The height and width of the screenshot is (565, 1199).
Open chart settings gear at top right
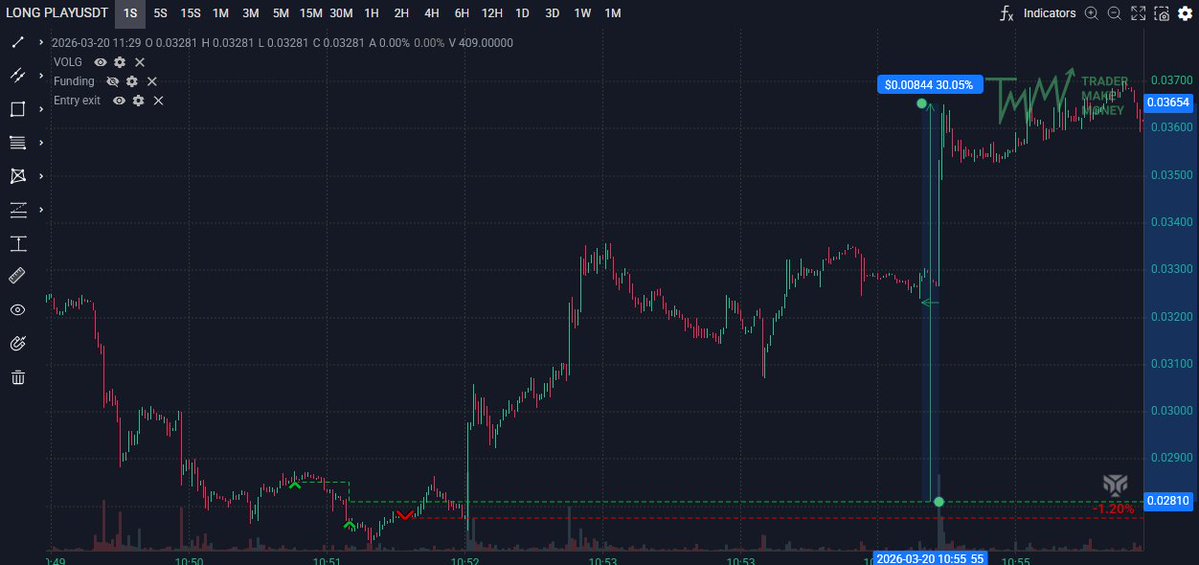point(1184,13)
